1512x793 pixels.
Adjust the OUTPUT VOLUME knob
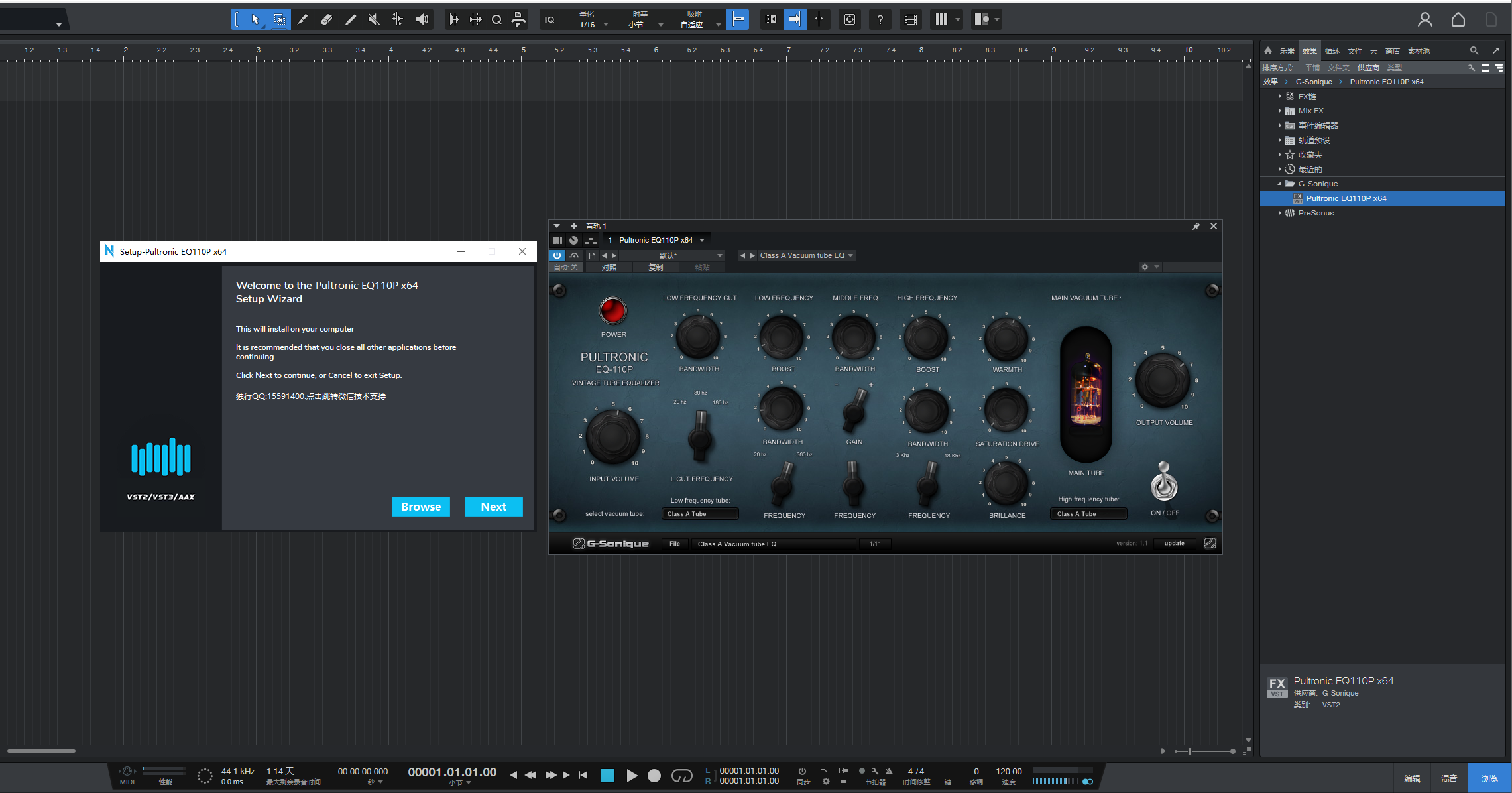coord(1163,380)
